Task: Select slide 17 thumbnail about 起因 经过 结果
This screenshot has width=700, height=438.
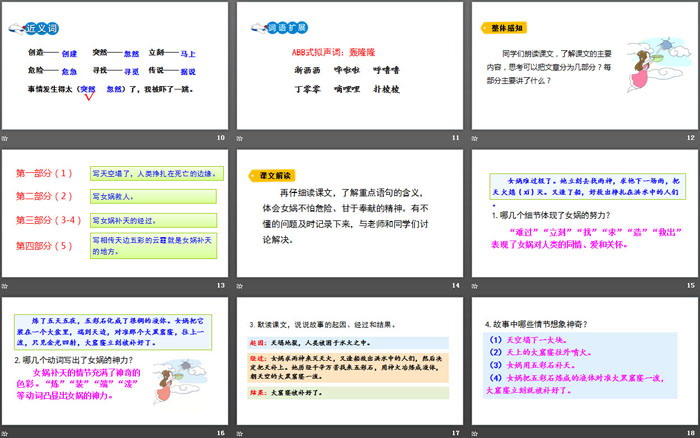Action: click(350, 361)
